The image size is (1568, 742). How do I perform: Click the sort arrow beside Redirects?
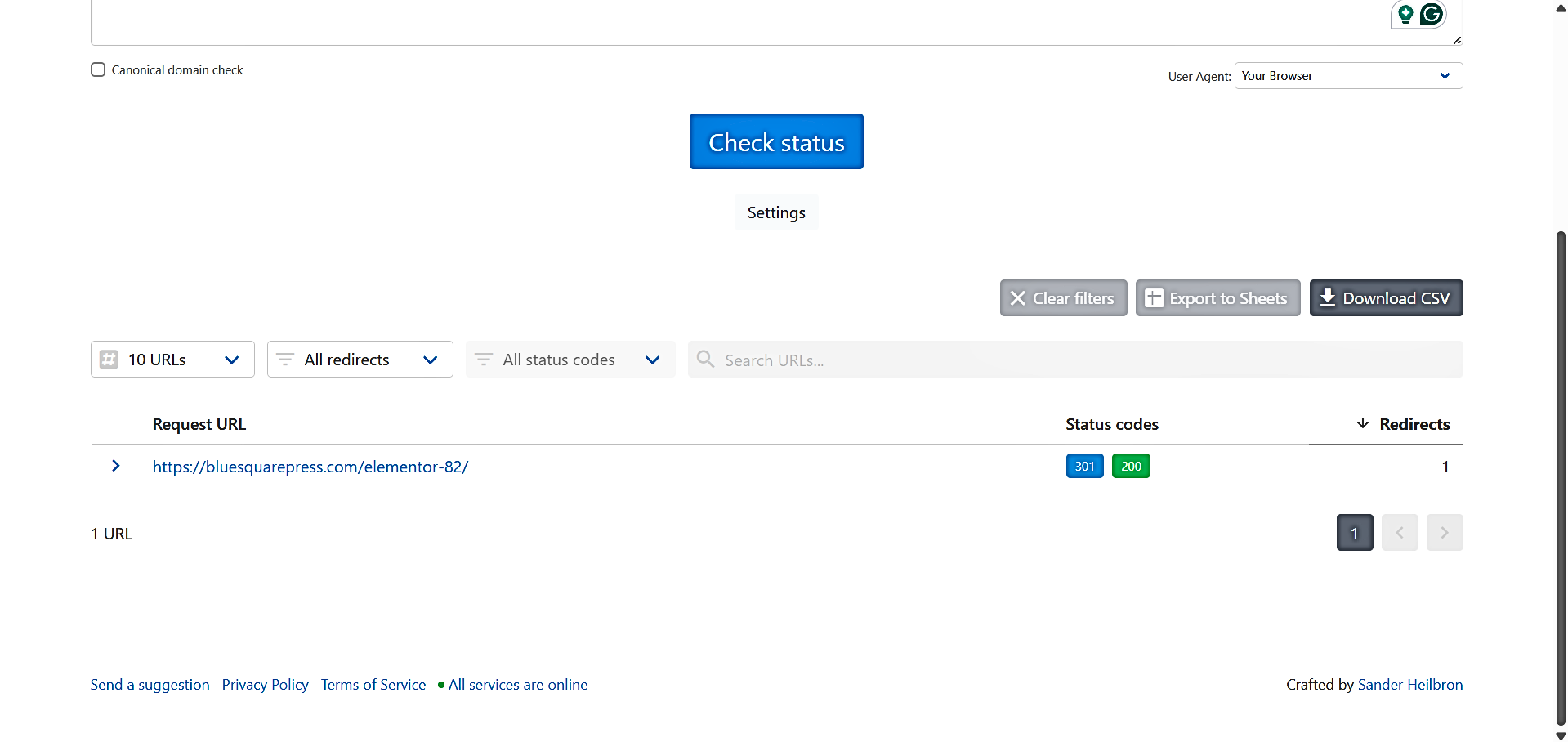point(1362,423)
